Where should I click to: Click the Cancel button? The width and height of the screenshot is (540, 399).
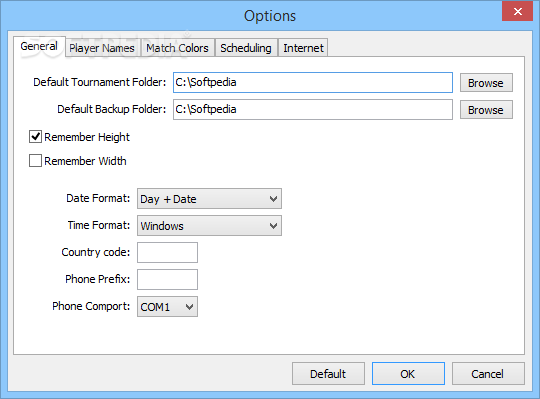pyautogui.click(x=488, y=374)
